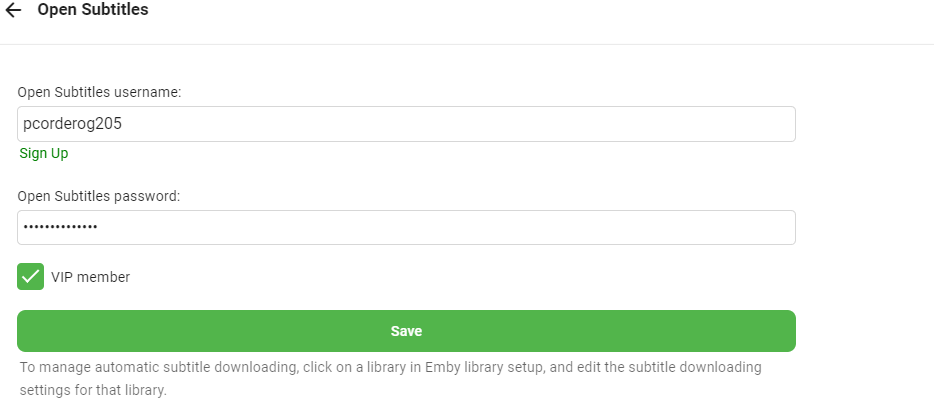
Task: Focus the Open Subtitles password field
Action: (406, 227)
